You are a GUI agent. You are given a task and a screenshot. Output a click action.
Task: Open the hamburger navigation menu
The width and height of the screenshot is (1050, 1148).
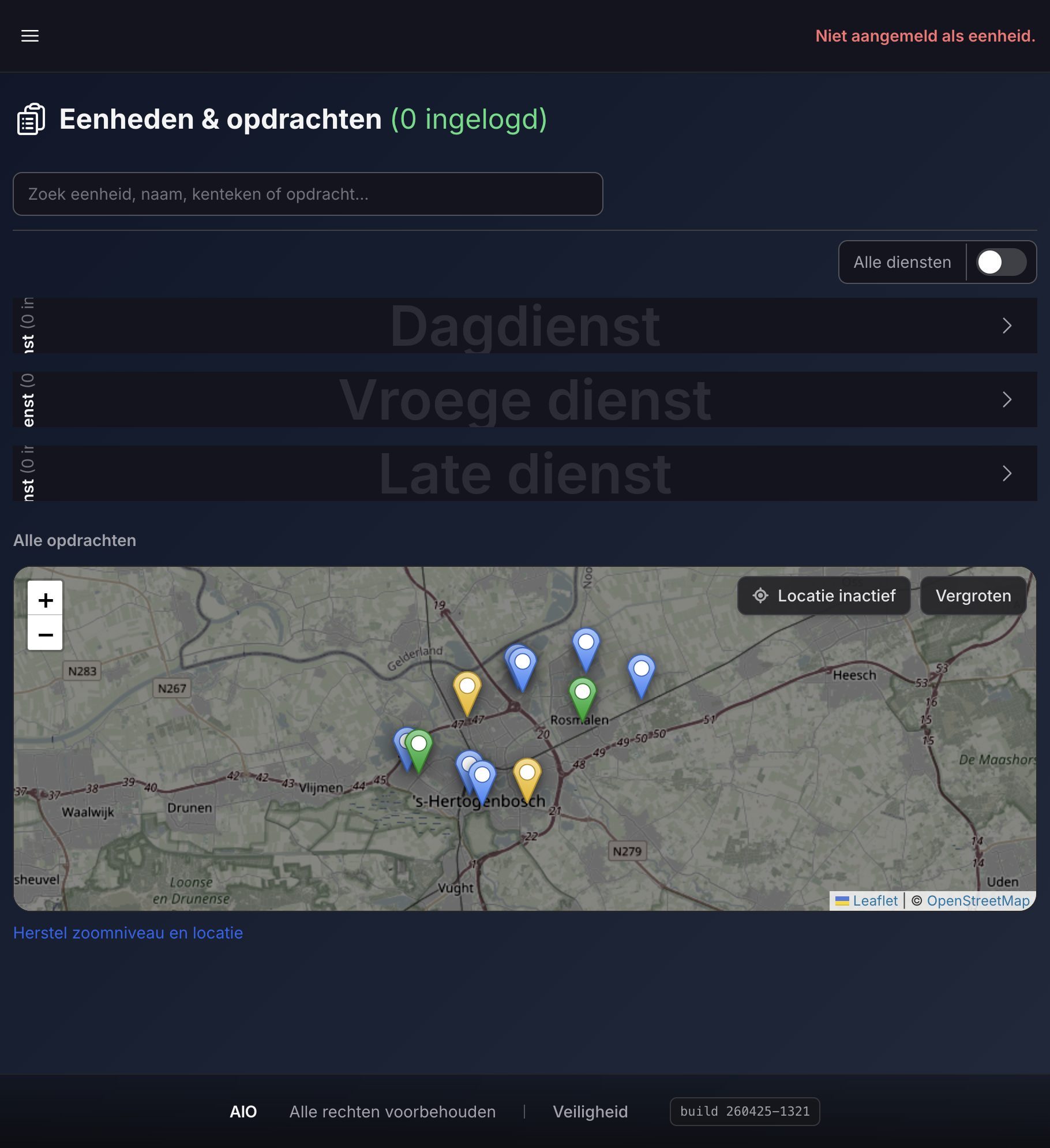(x=30, y=36)
